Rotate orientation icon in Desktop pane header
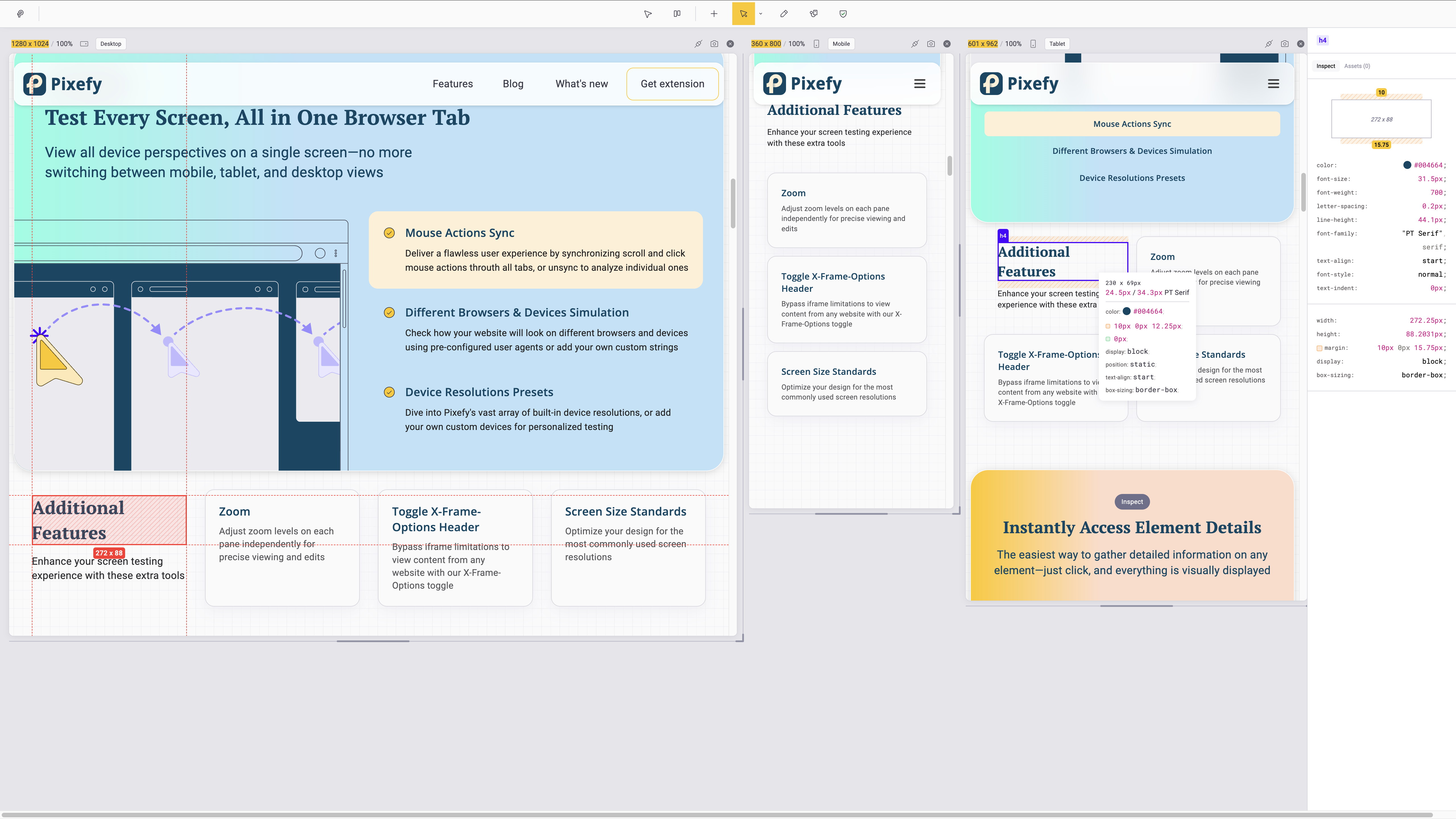The width and height of the screenshot is (1456, 819). click(84, 44)
